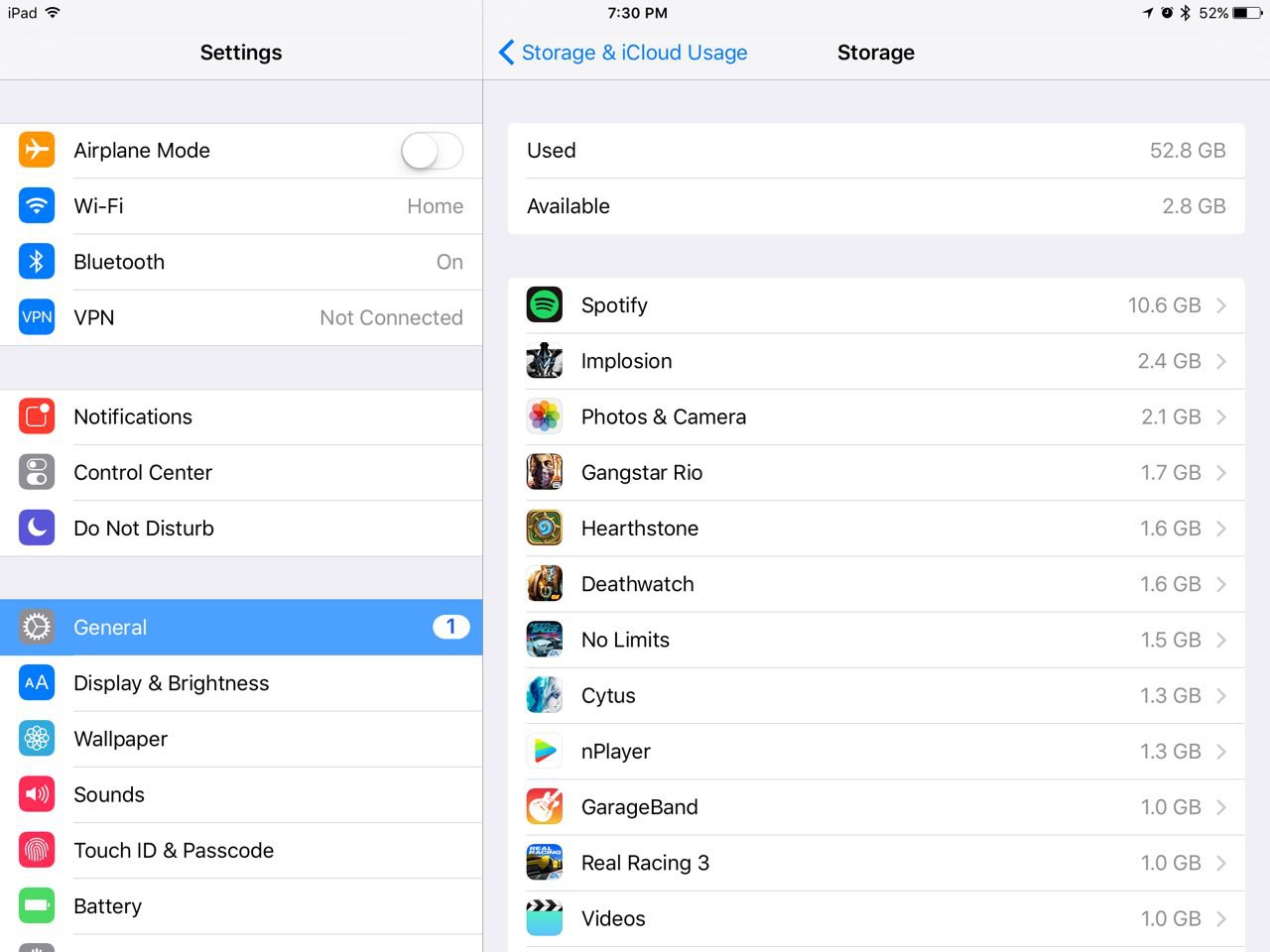The image size is (1270, 952).
Task: Tap the Implosion 2.4 GB size
Action: 1169,361
